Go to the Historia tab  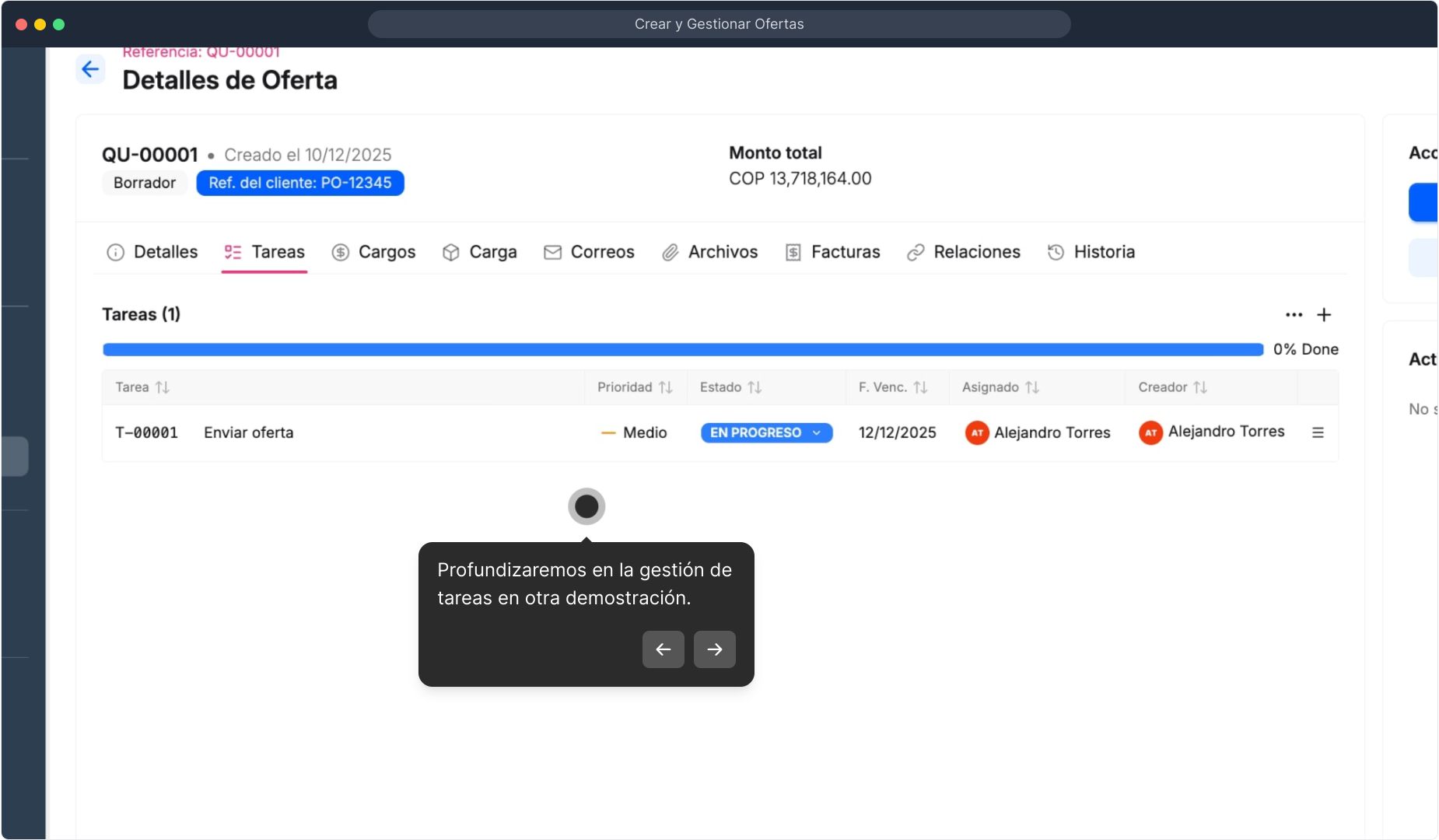coord(1091,252)
